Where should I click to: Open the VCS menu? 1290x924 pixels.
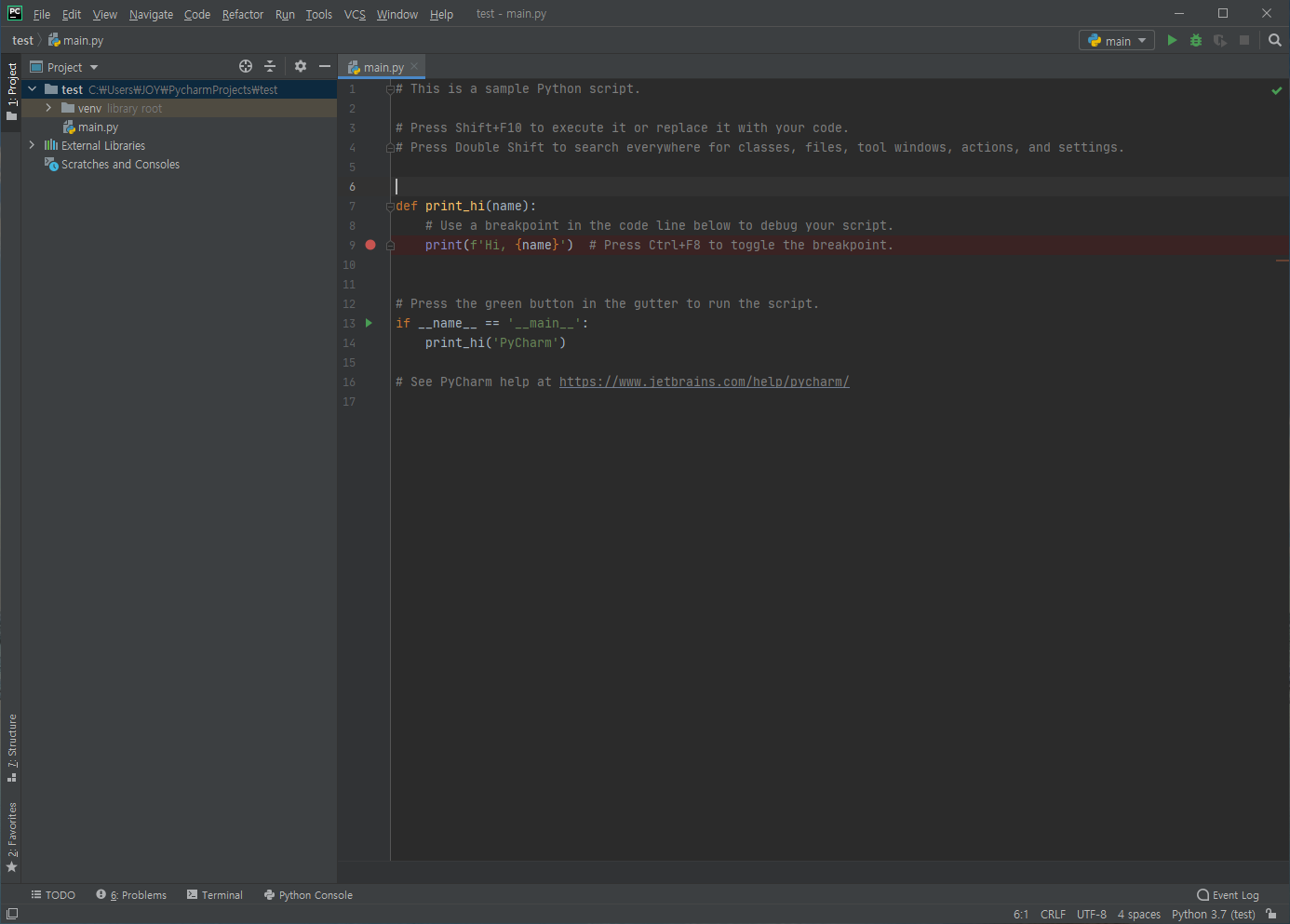(x=355, y=14)
